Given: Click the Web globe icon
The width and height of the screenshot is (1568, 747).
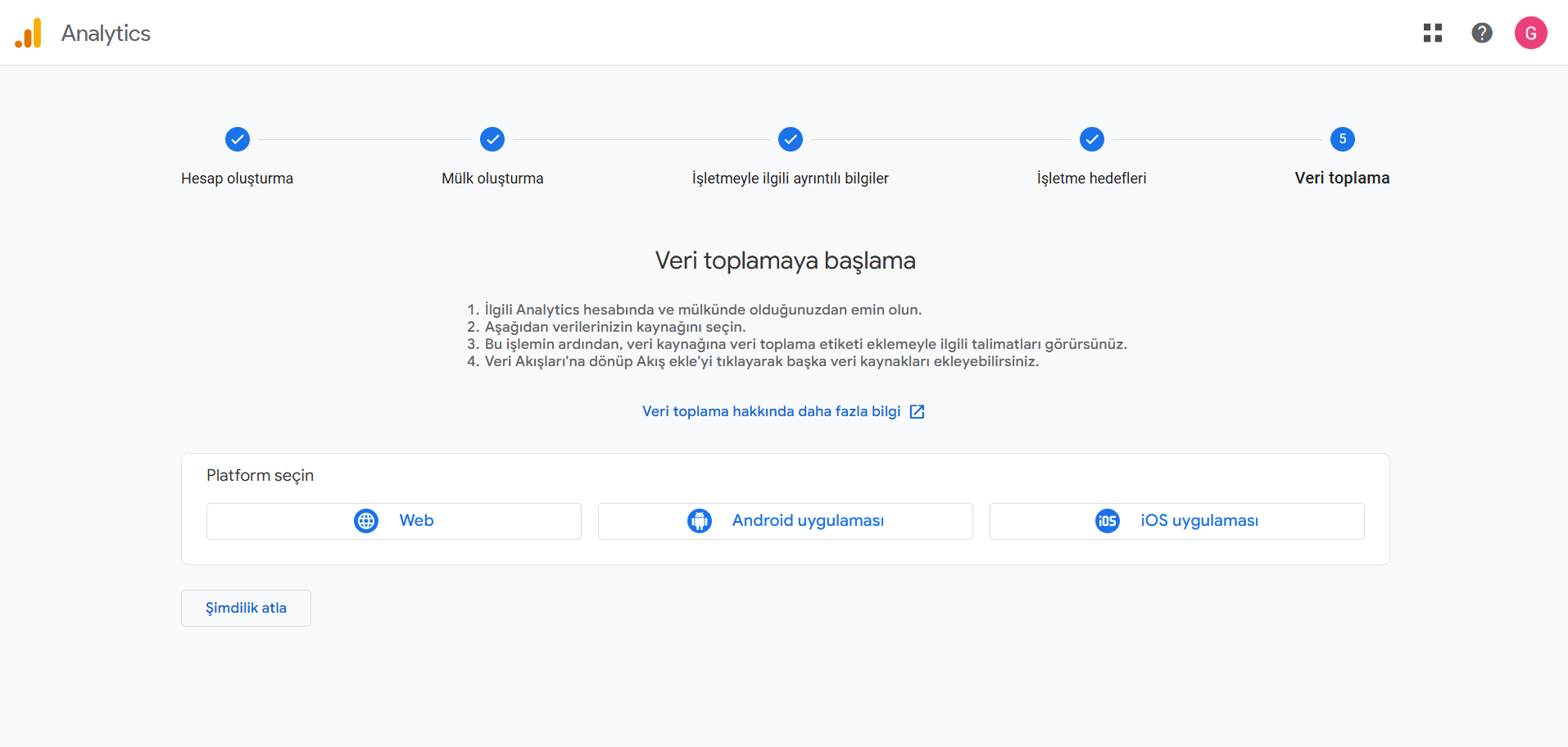Looking at the screenshot, I should [x=366, y=521].
